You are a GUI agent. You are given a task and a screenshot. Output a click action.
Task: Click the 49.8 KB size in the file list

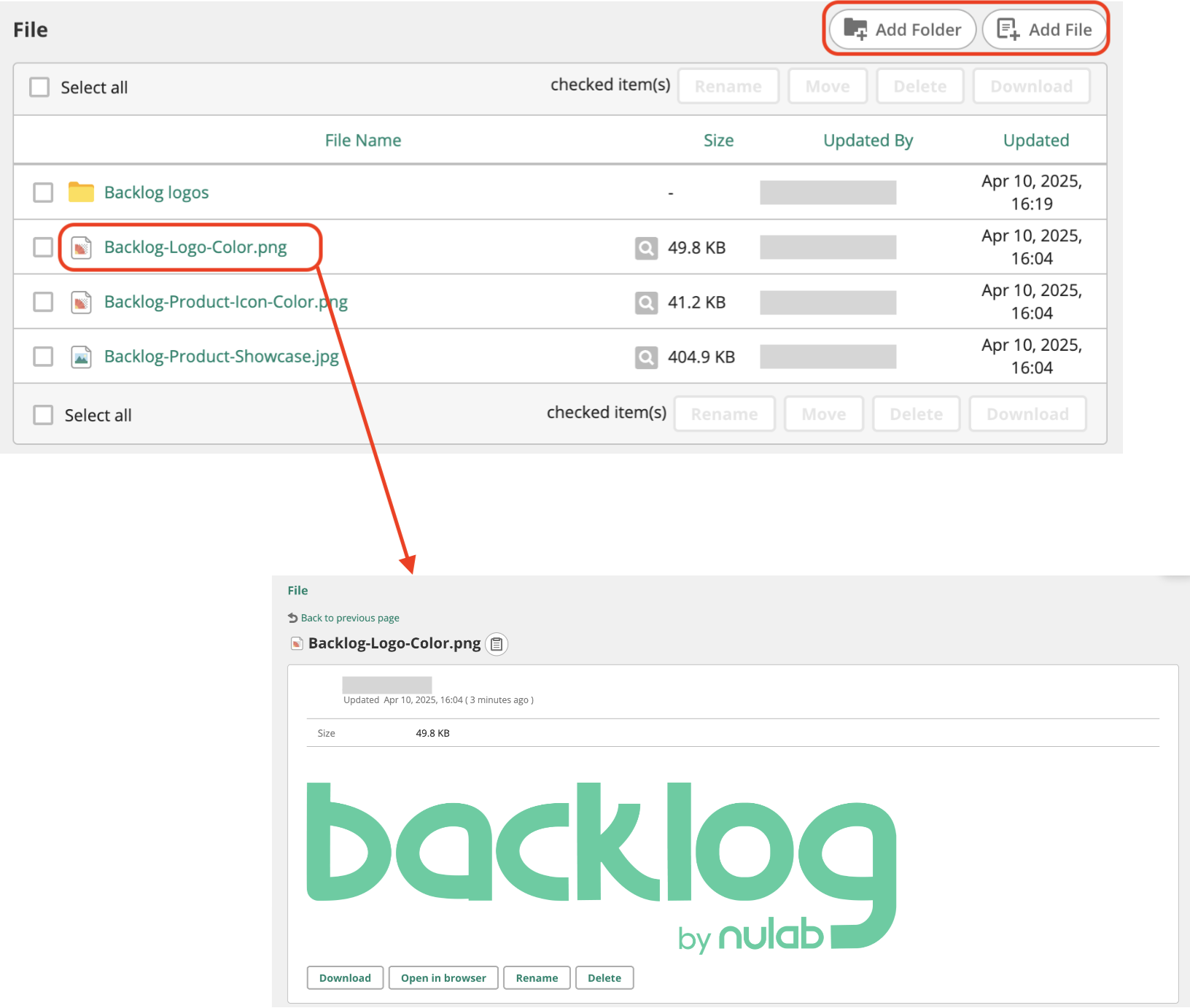pos(697,248)
